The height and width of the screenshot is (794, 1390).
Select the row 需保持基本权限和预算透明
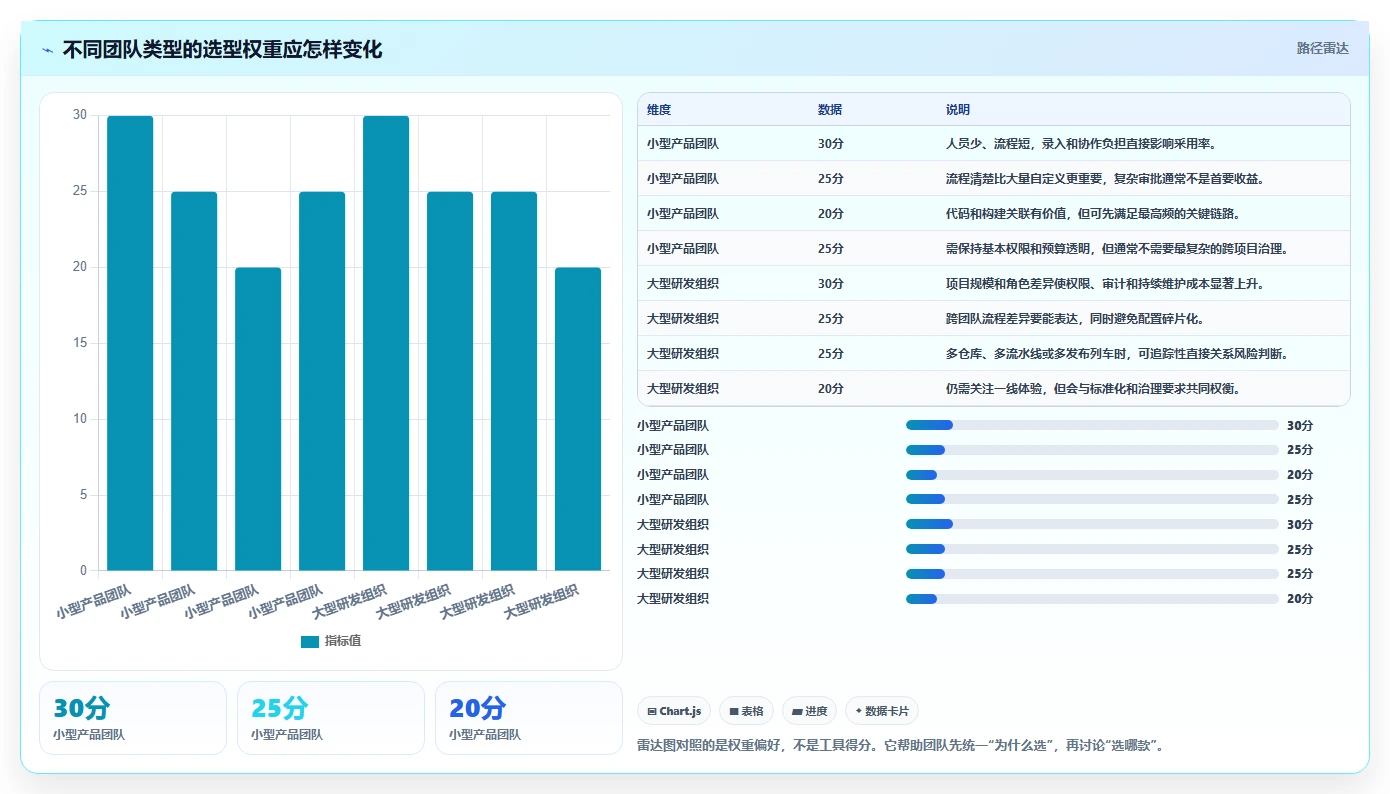[x=993, y=249]
